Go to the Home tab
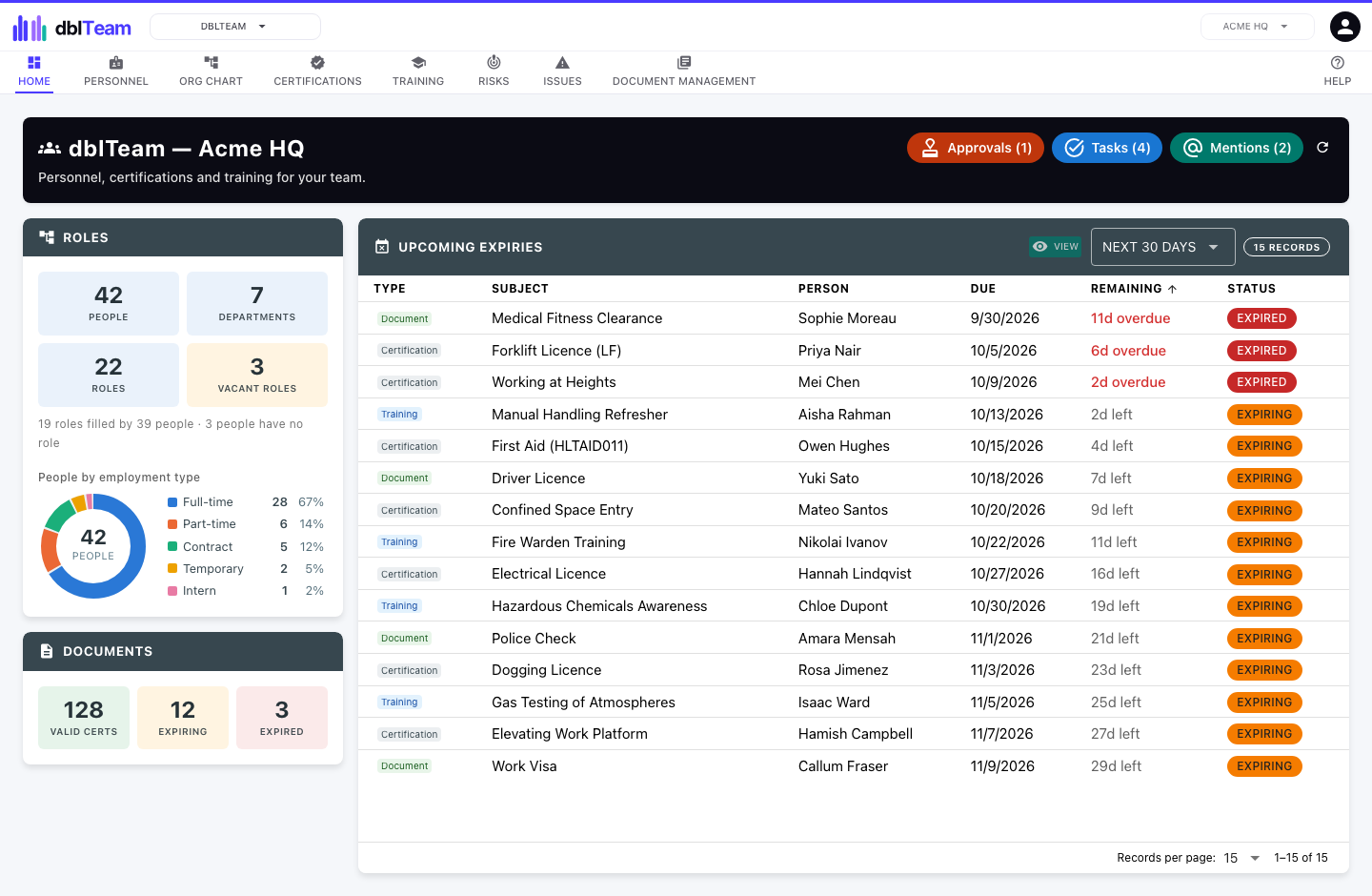This screenshot has height=896, width=1372. tap(34, 72)
